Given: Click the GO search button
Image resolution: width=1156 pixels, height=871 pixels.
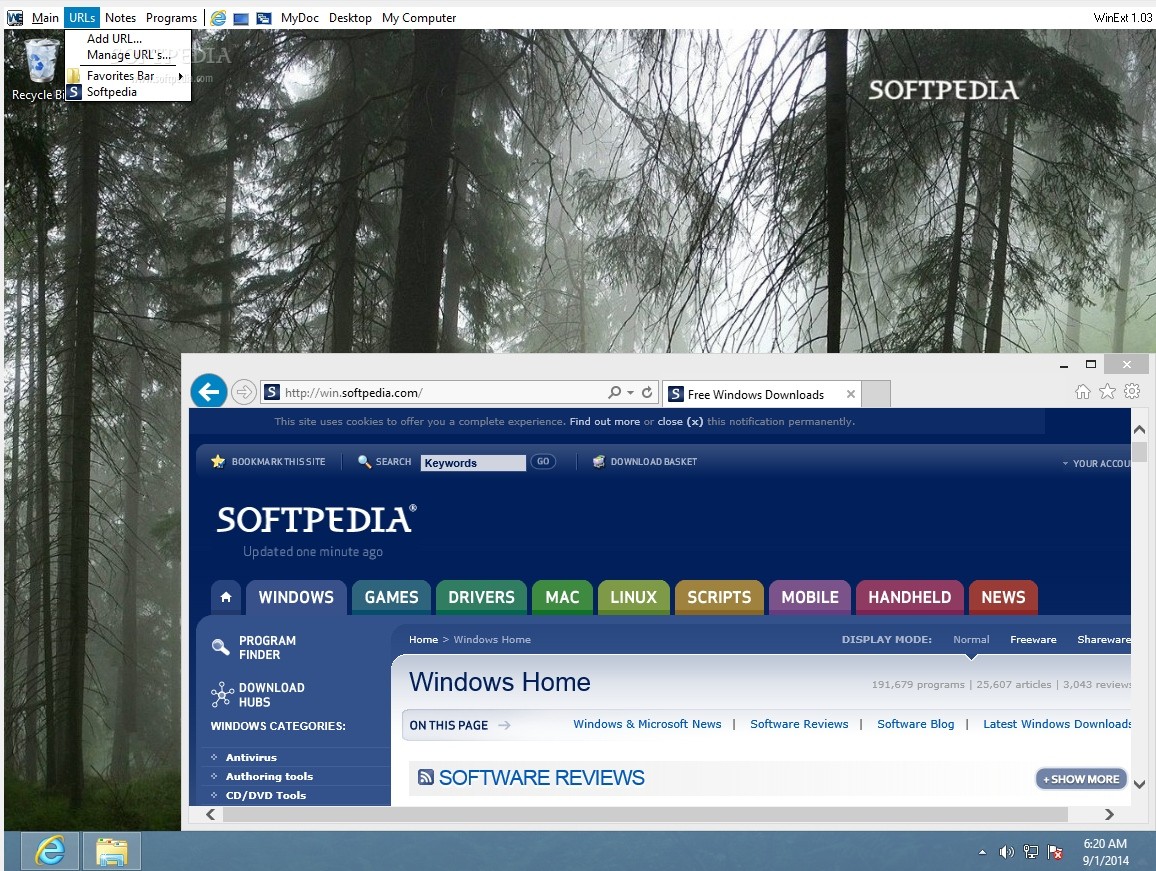Looking at the screenshot, I should pyautogui.click(x=543, y=462).
